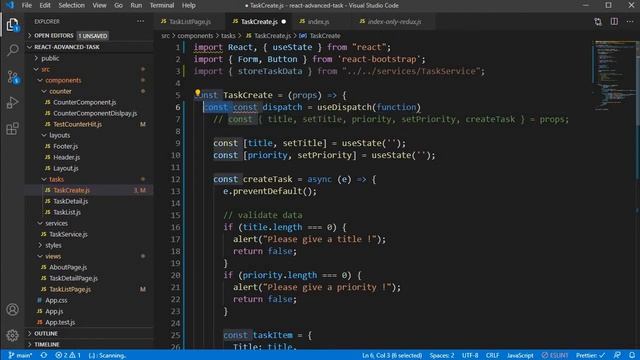Viewport: 640px width, 360px height.
Task: Open editor more actions ellipsis
Action: (630, 22)
